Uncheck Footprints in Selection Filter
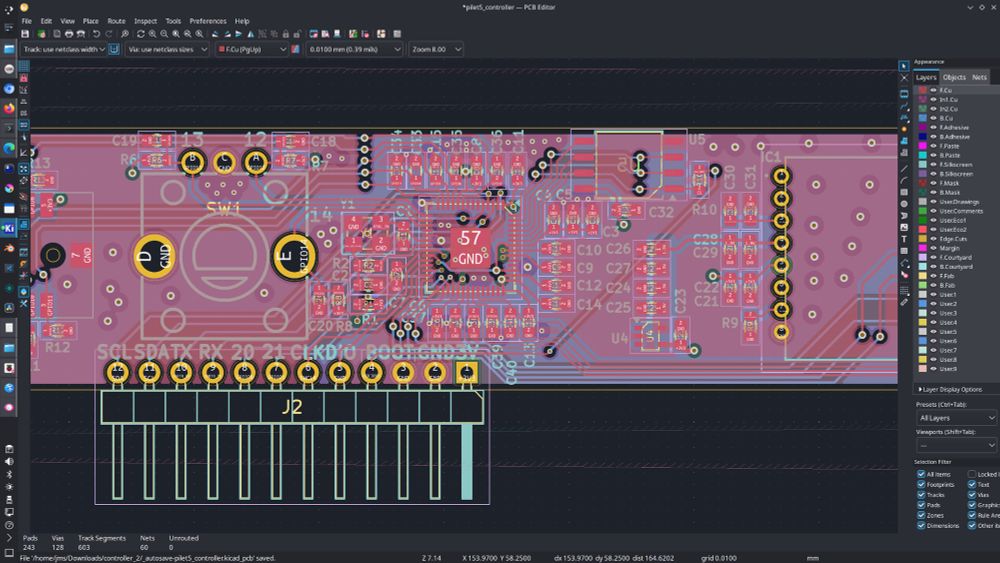Image resolution: width=1000 pixels, height=563 pixels. 922,484
